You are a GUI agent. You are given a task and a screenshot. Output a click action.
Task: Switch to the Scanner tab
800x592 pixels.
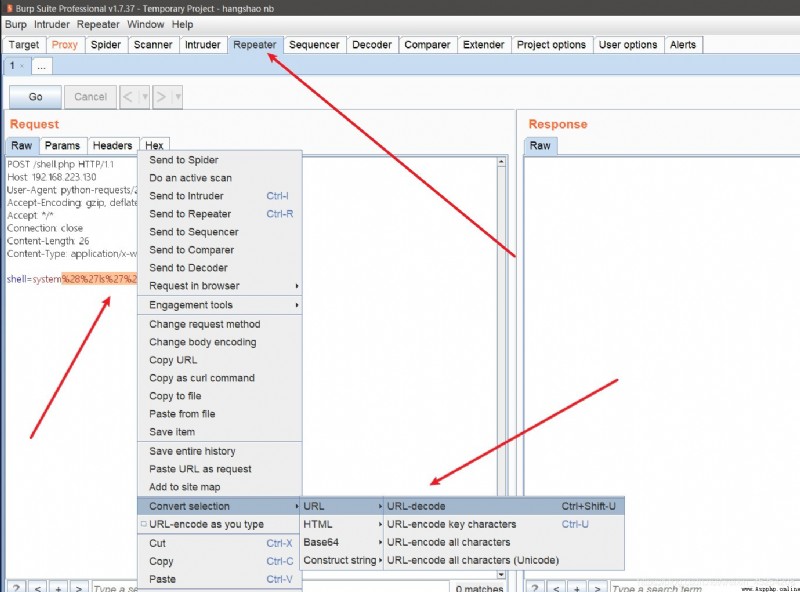153,45
